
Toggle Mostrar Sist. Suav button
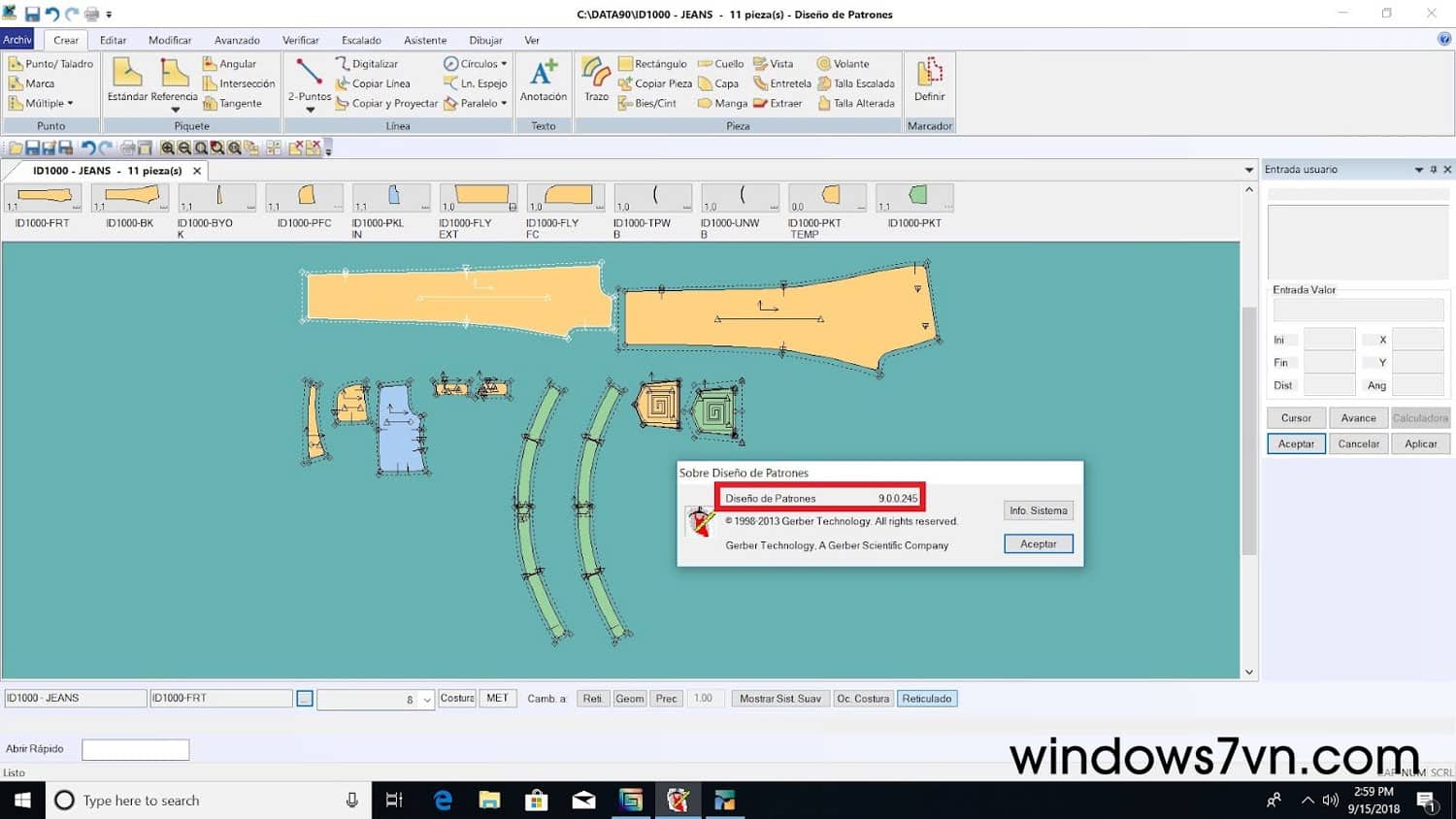tap(780, 699)
